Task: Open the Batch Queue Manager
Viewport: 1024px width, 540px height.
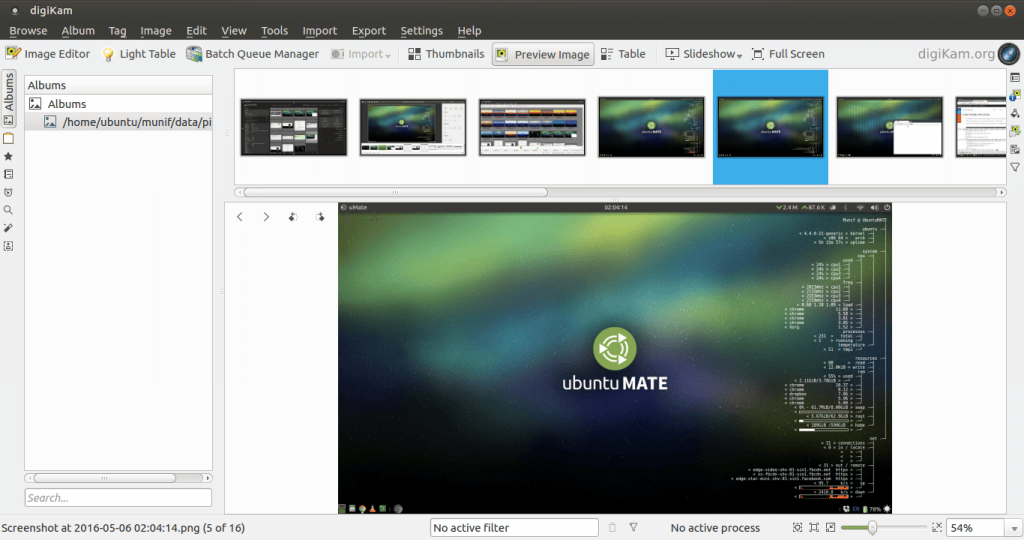Action: 252,54
